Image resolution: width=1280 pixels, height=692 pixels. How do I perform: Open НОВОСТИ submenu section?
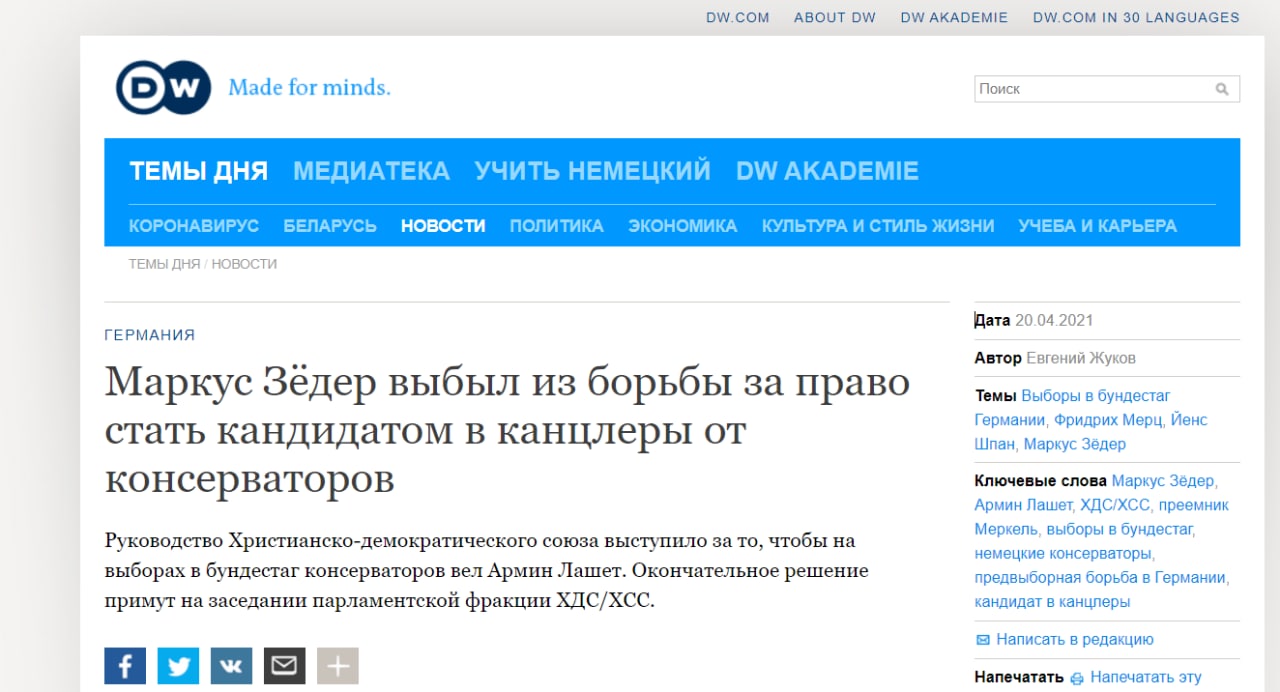(443, 226)
